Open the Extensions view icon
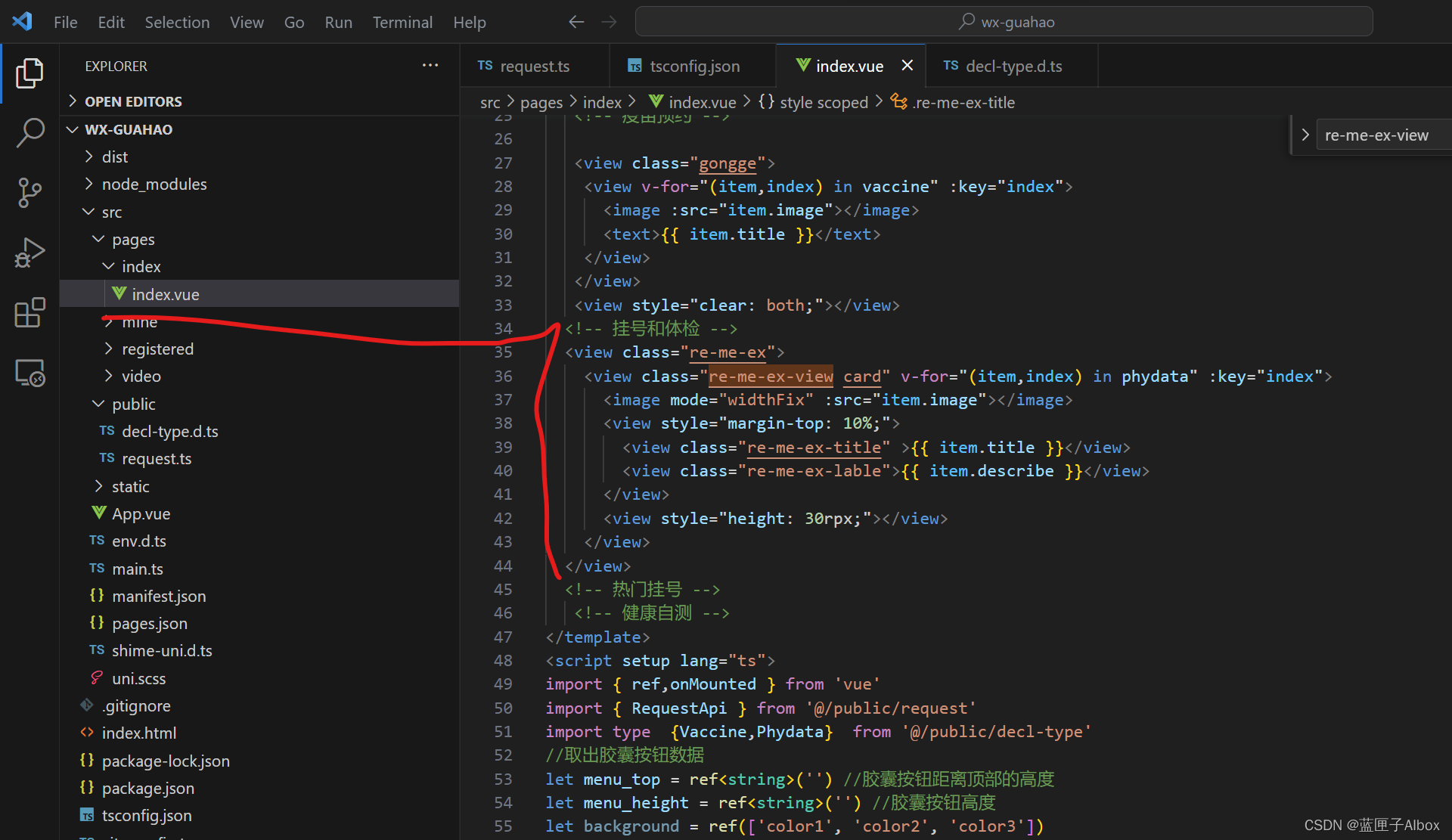The image size is (1452, 840). coord(29,312)
